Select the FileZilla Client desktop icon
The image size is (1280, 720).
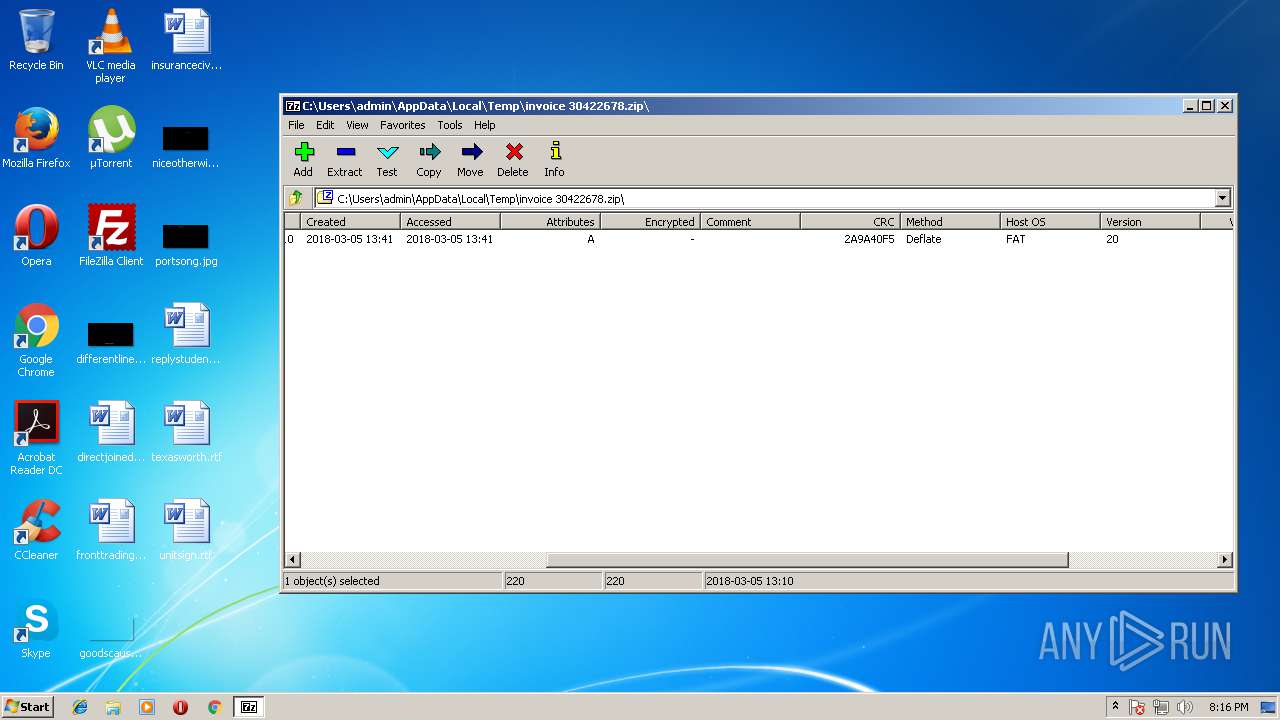pyautogui.click(x=110, y=236)
